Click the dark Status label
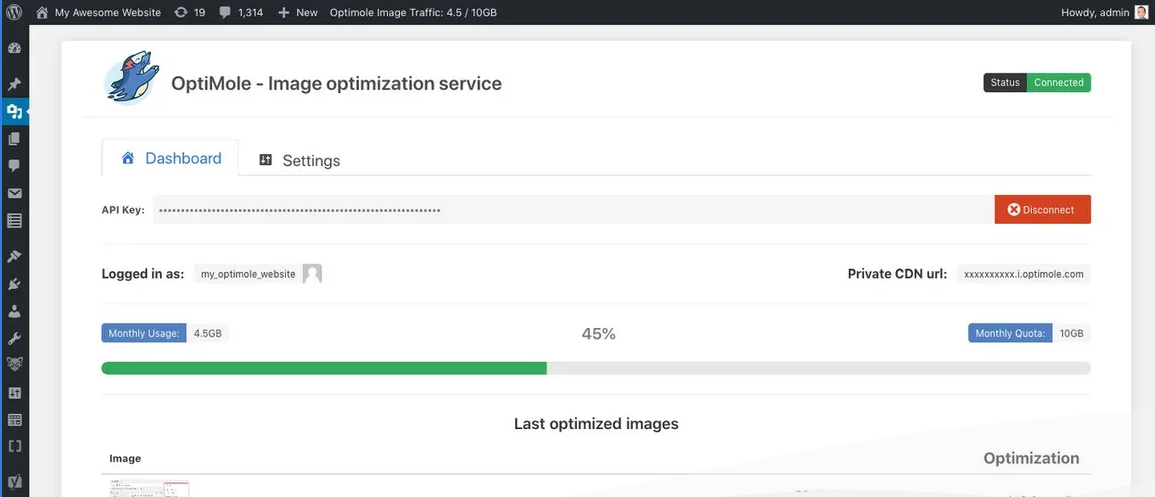This screenshot has width=1155, height=497. pyautogui.click(x=1005, y=82)
